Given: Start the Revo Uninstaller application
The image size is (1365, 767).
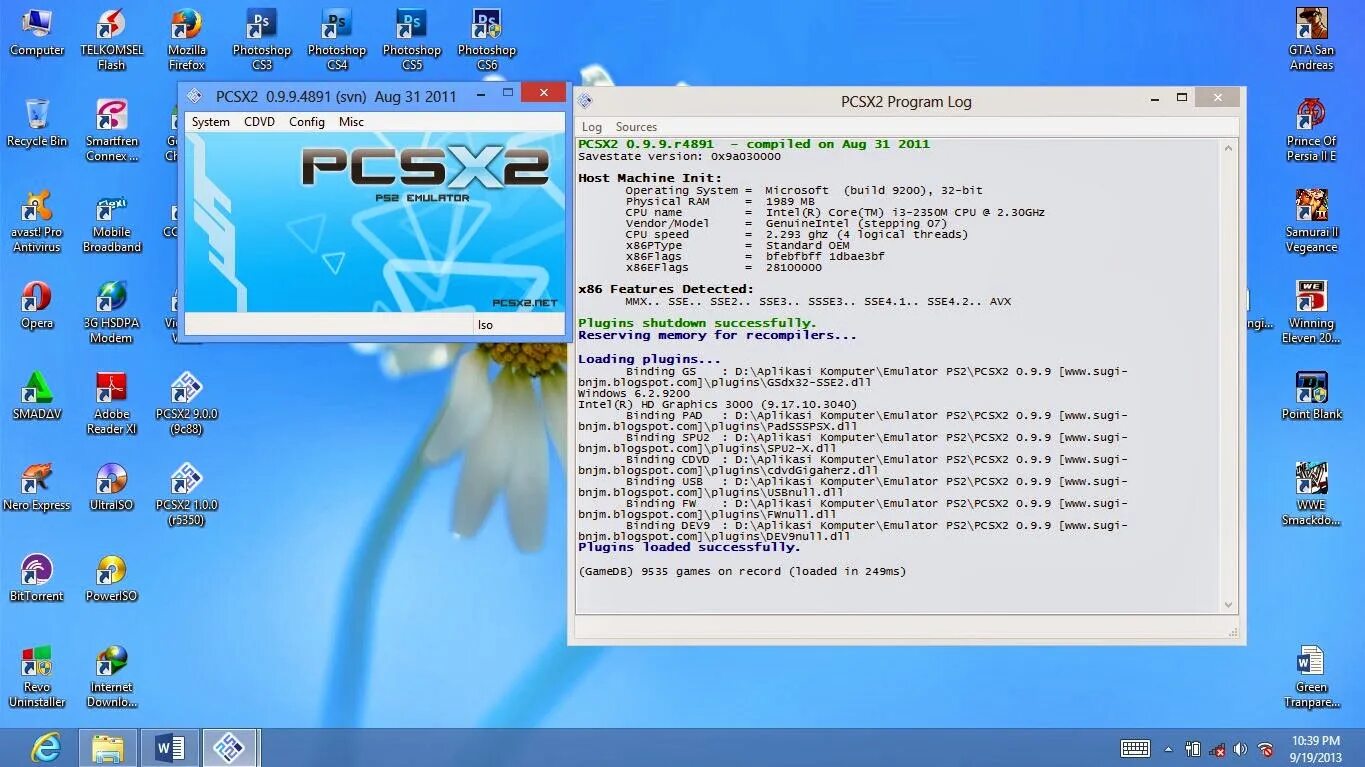Looking at the screenshot, I should pyautogui.click(x=37, y=662).
